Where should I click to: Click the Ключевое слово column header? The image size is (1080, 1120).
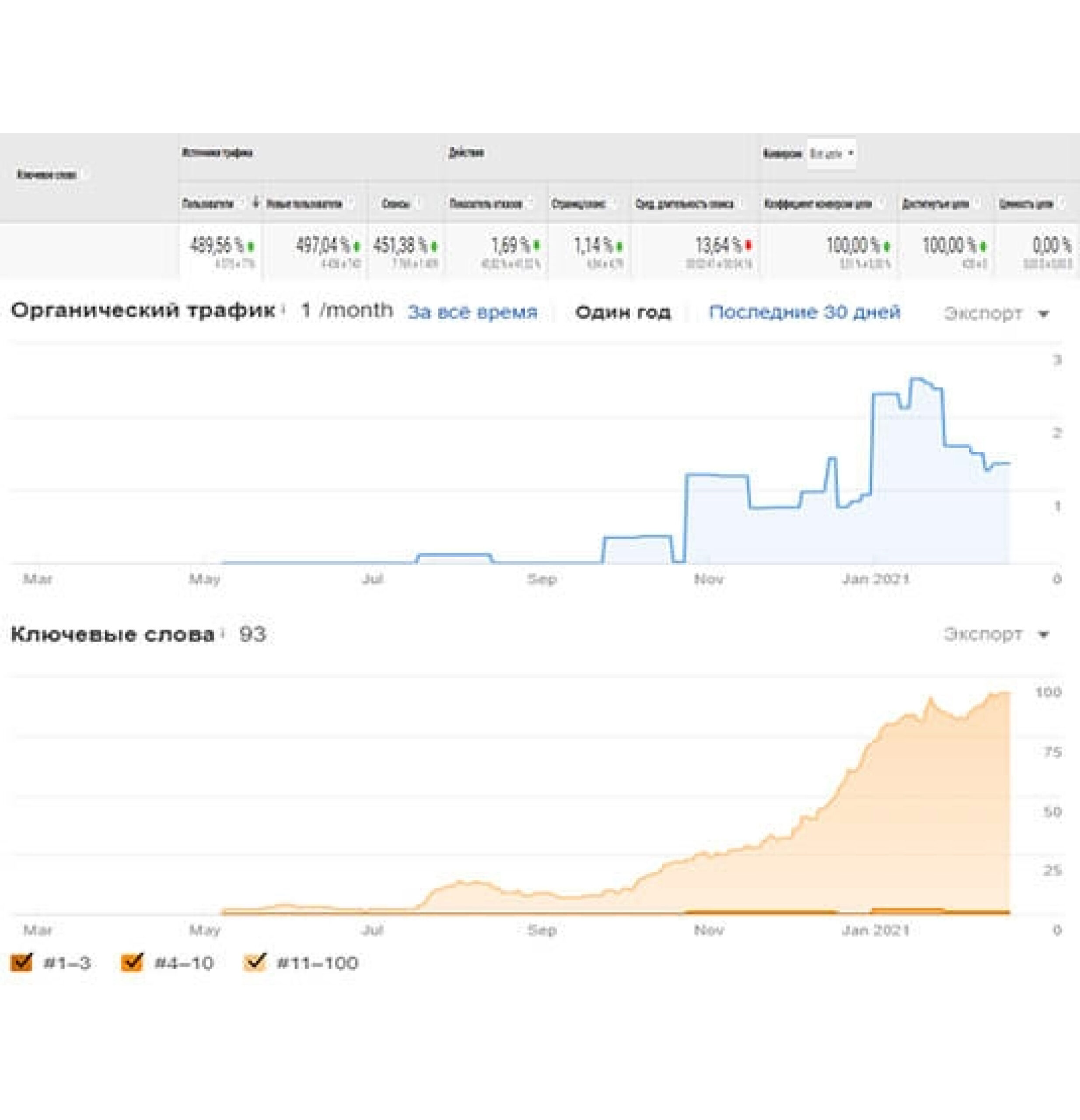47,175
